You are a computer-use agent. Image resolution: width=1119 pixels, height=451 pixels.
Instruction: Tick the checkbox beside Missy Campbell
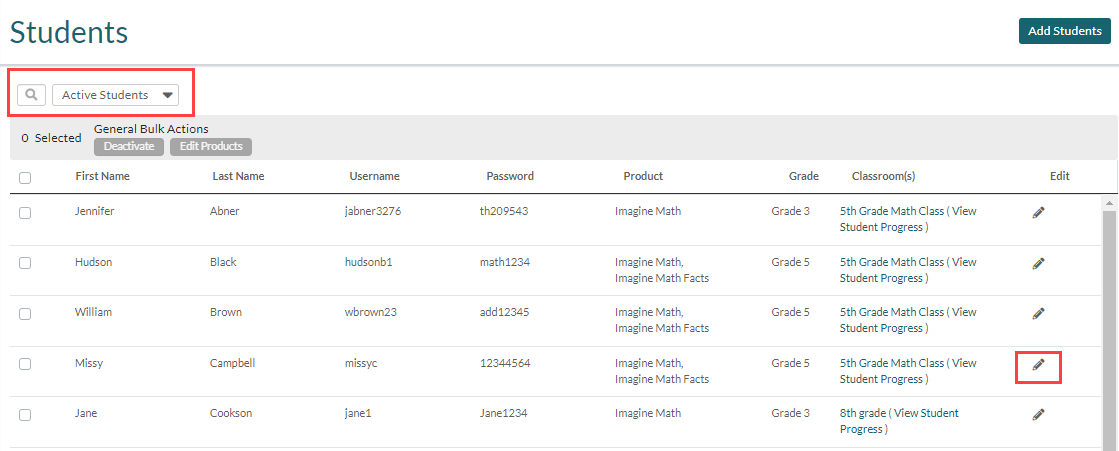(25, 364)
